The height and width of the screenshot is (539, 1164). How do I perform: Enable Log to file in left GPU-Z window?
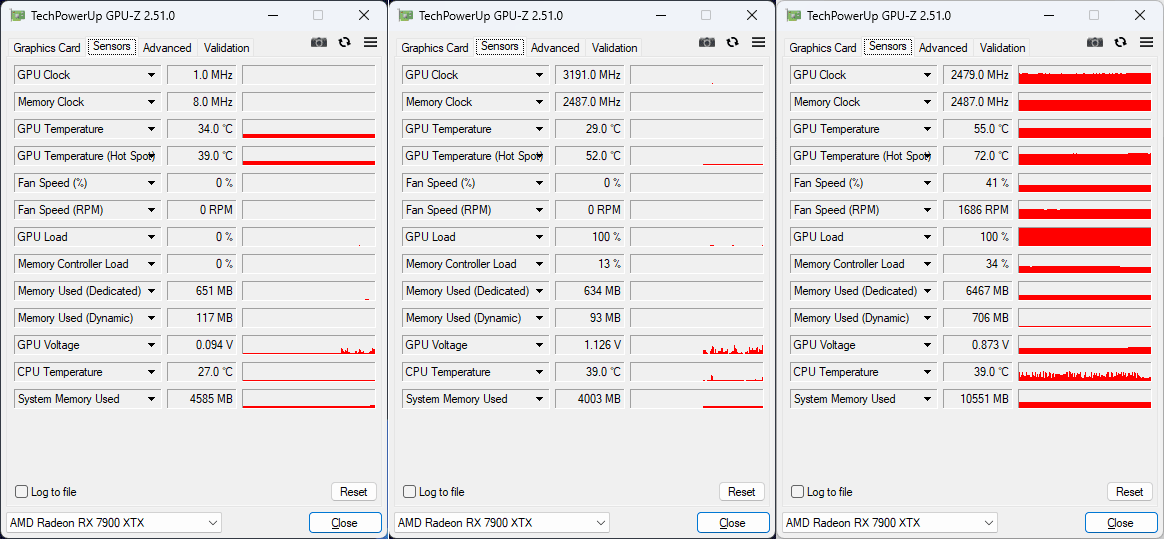click(x=22, y=492)
